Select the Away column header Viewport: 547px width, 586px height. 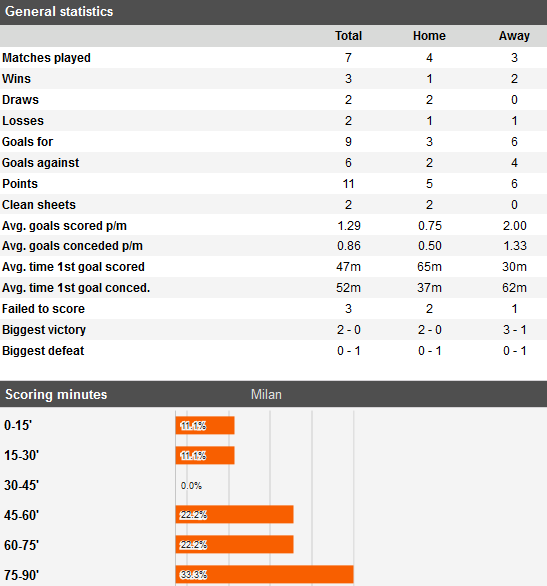pyautogui.click(x=514, y=36)
